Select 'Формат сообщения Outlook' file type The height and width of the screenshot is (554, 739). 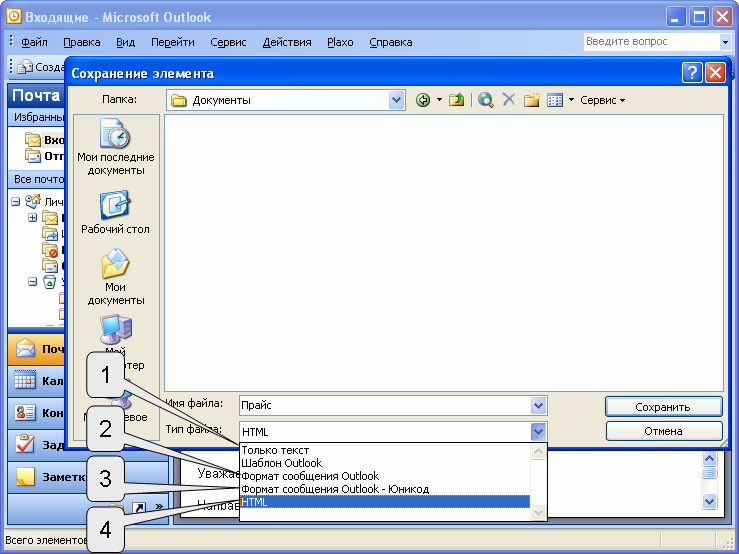point(385,476)
